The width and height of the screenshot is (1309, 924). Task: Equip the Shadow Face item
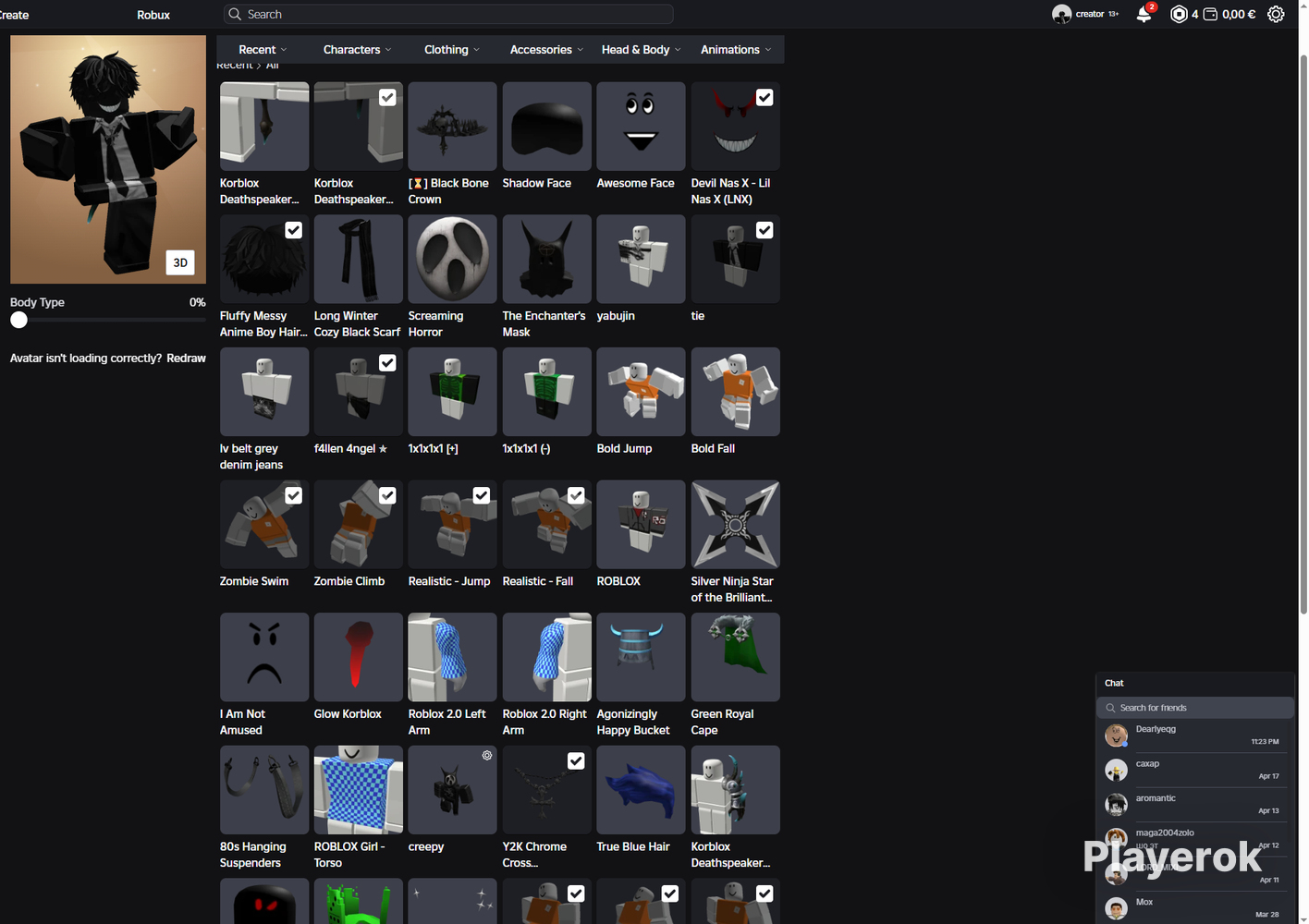point(546,126)
